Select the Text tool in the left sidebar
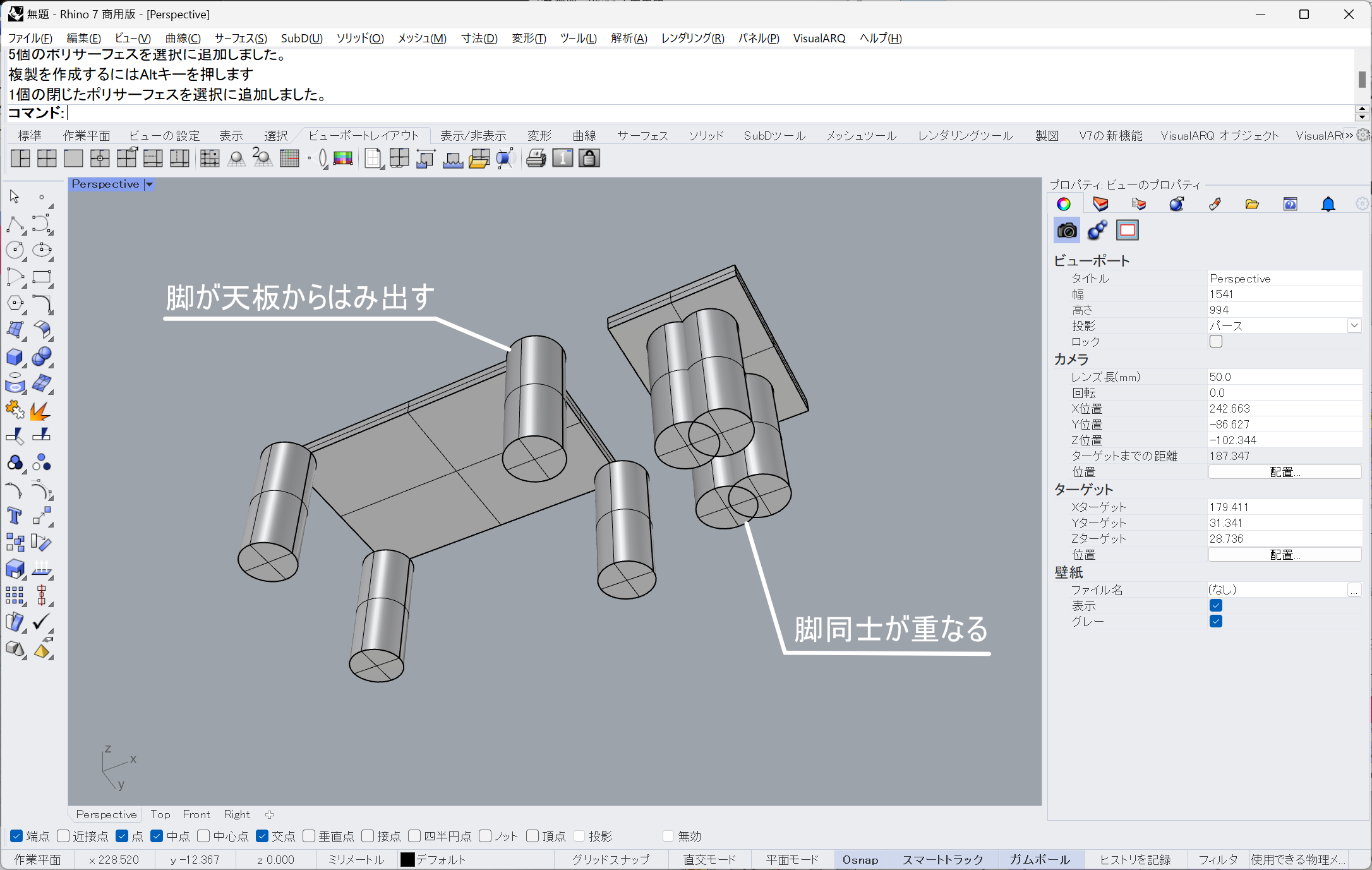This screenshot has height=870, width=1372. [15, 516]
